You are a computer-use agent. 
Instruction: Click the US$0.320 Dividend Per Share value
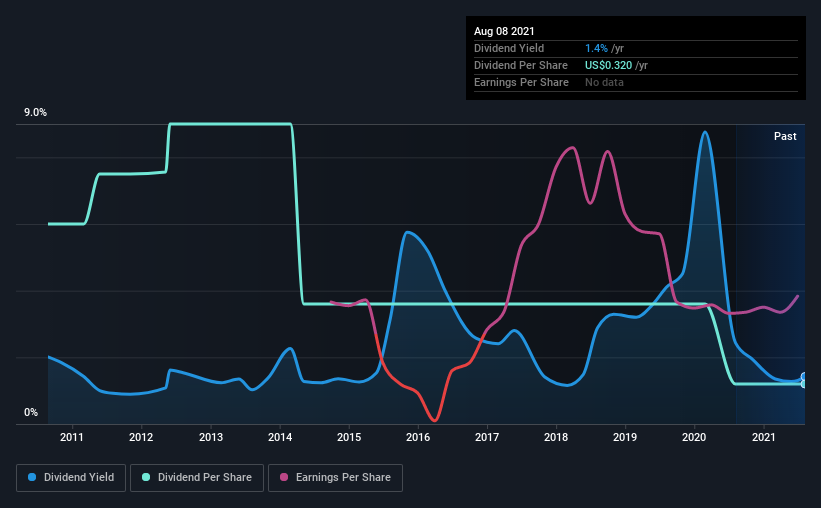[608, 65]
